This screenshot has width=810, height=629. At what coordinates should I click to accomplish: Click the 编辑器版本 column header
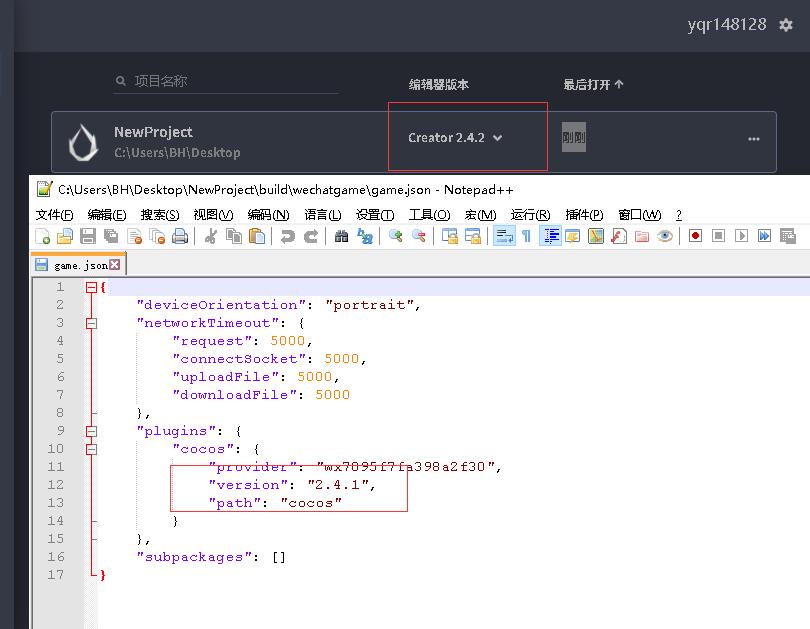439,85
